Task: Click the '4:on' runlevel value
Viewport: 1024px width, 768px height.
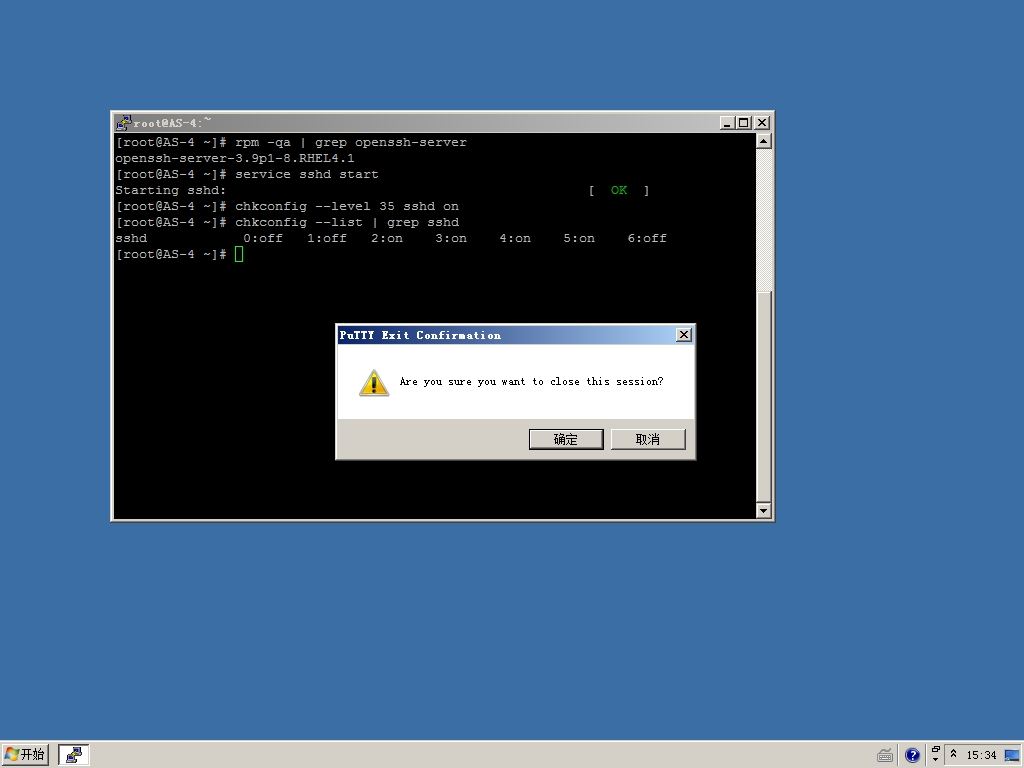Action: tap(515, 238)
